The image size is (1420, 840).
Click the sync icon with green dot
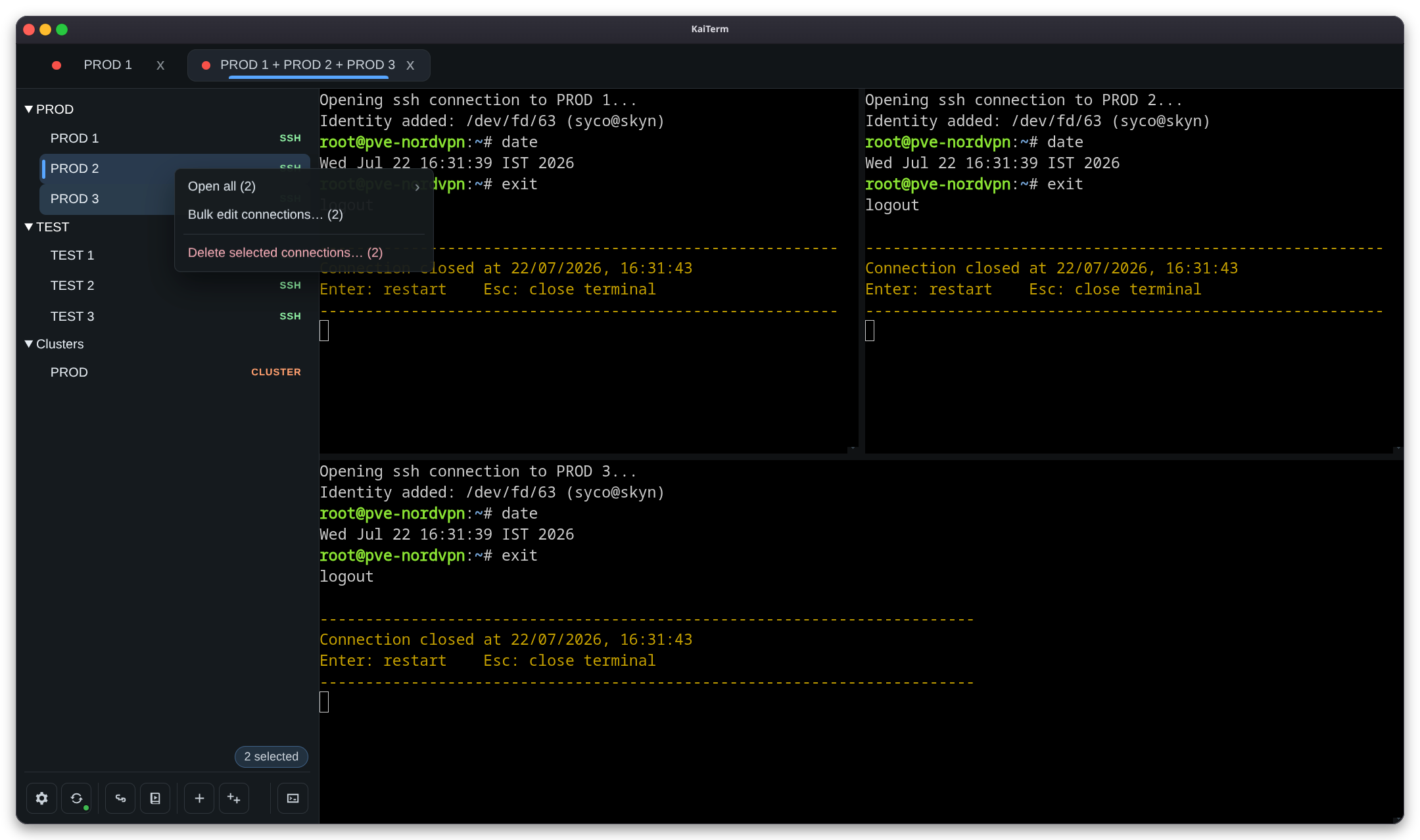(77, 798)
